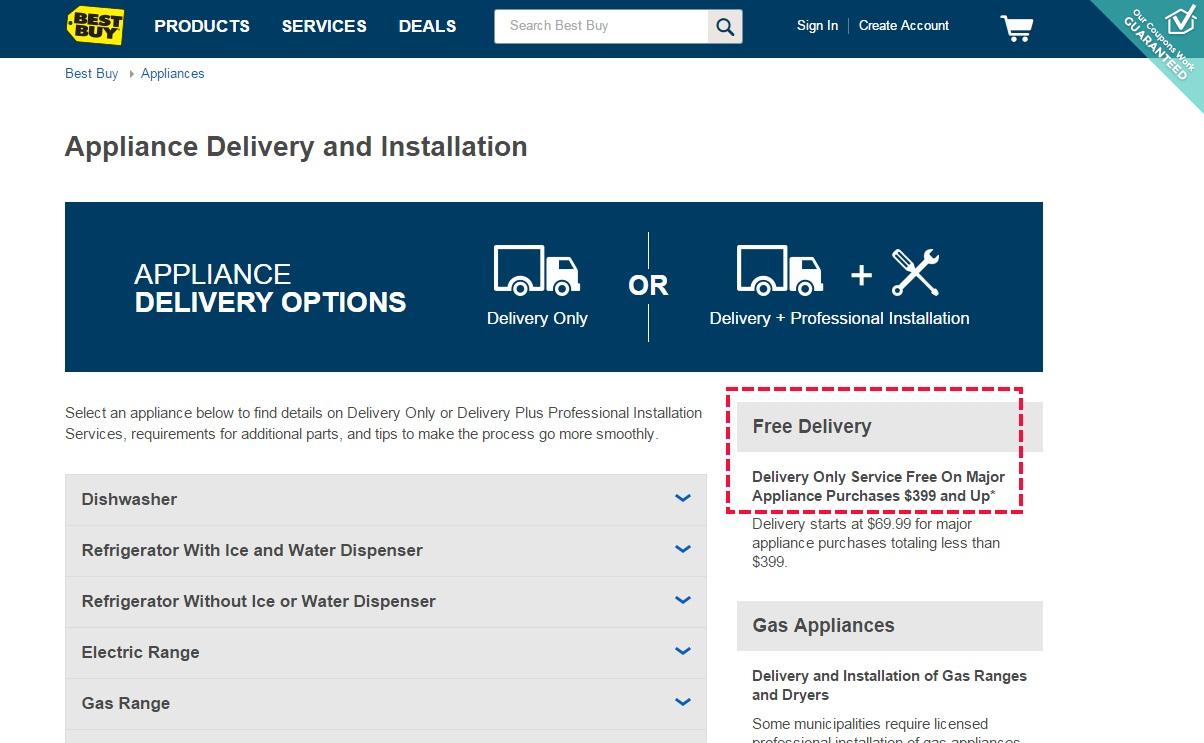This screenshot has height=743, width=1204.
Task: Open the Create Account link
Action: click(x=904, y=26)
